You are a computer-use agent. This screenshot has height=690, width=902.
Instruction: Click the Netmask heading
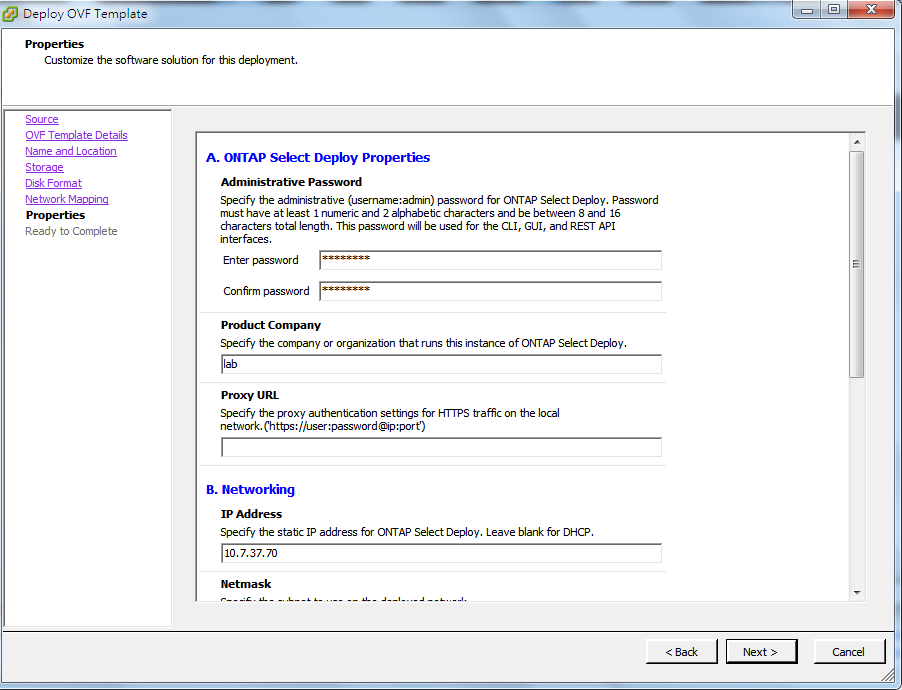point(246,584)
